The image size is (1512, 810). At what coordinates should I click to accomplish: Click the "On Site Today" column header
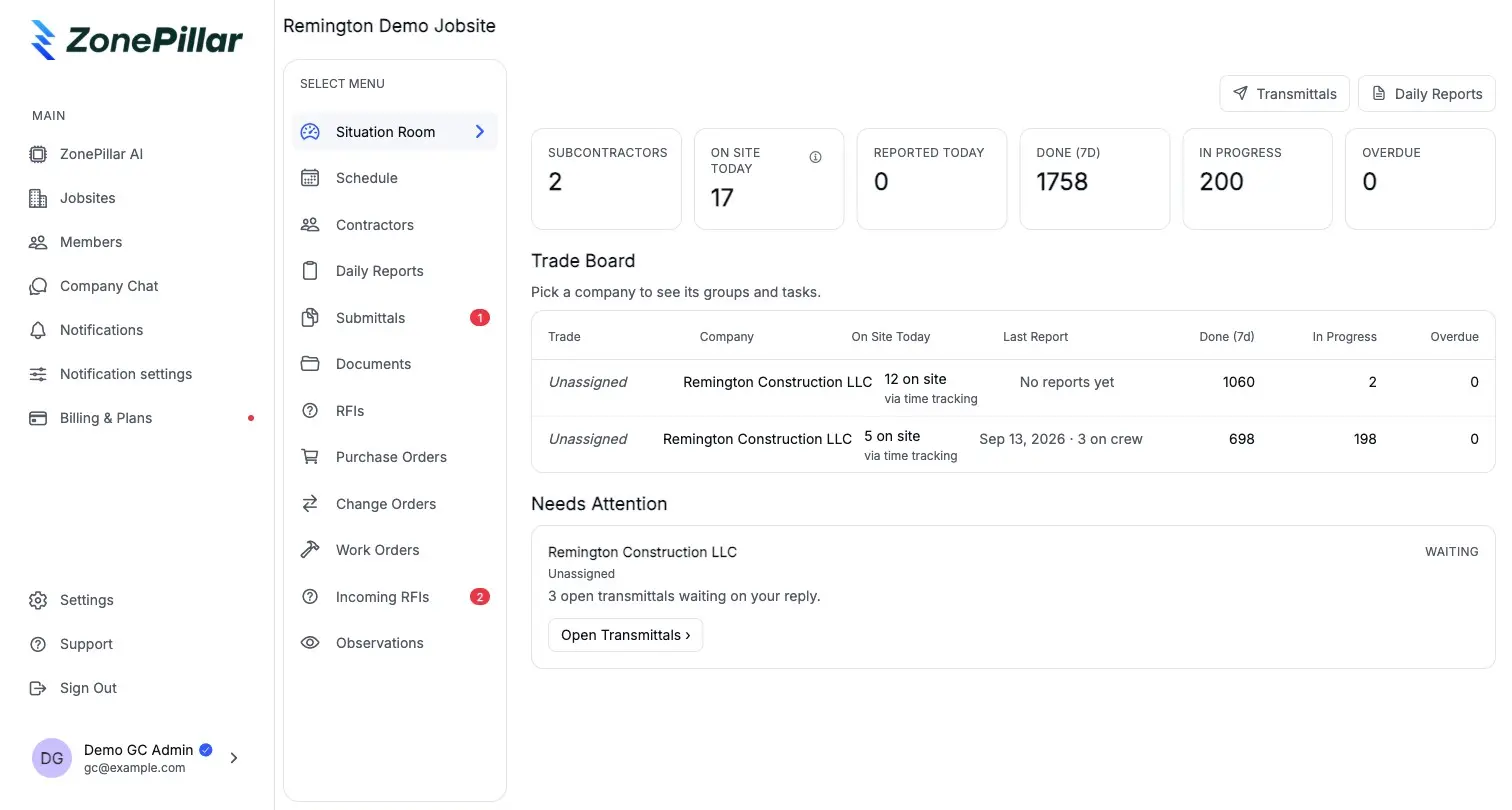coord(891,337)
